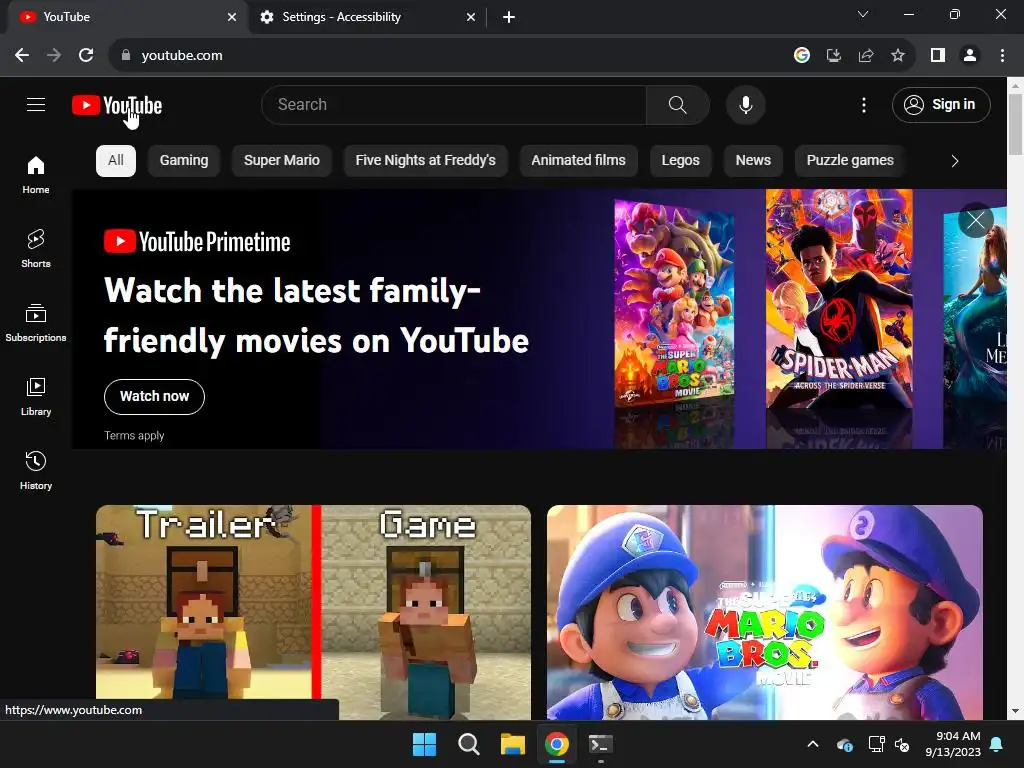The width and height of the screenshot is (1024, 768).
Task: Click the Sign in button
Action: click(941, 104)
